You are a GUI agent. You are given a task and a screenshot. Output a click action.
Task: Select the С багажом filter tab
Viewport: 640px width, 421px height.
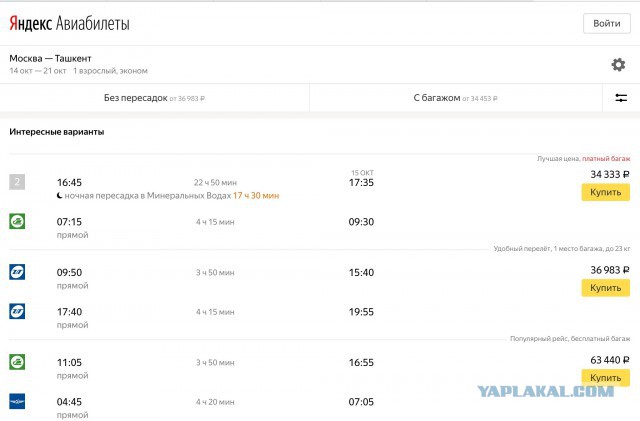pyautogui.click(x=456, y=98)
